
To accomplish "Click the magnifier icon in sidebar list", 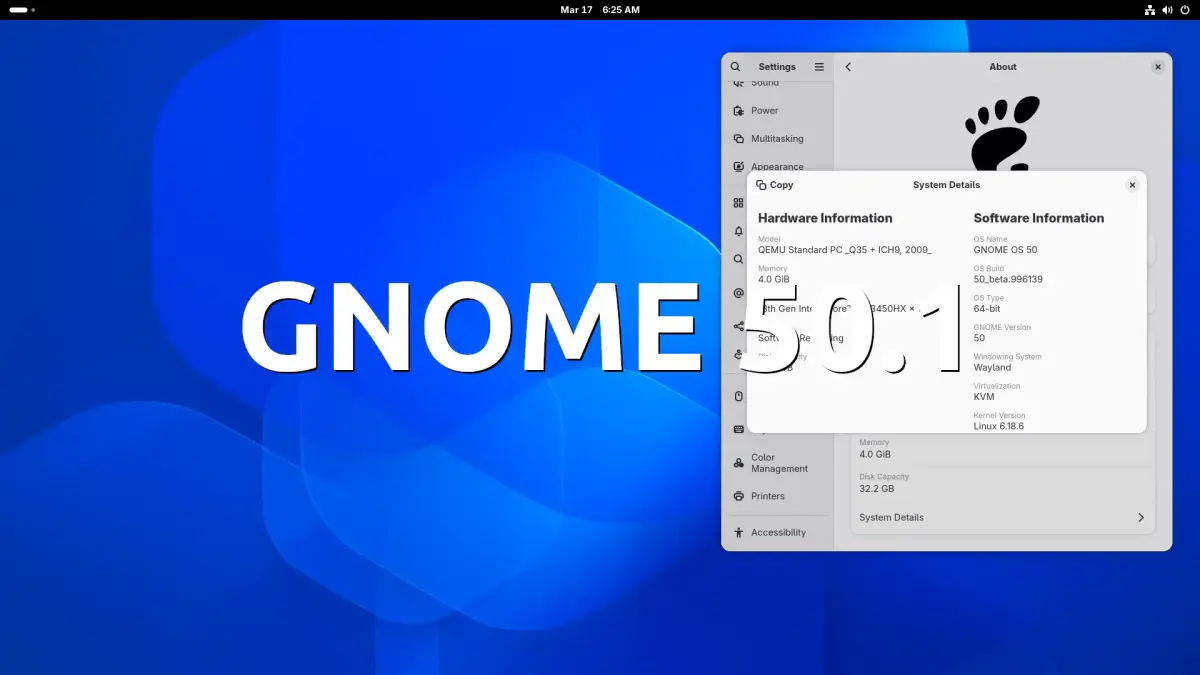I will click(739, 259).
